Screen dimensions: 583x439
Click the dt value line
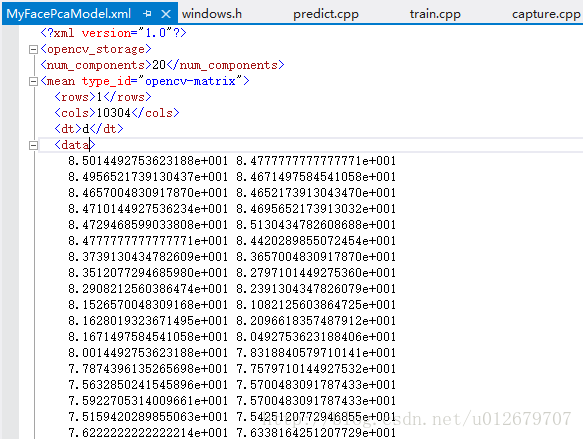tap(89, 129)
